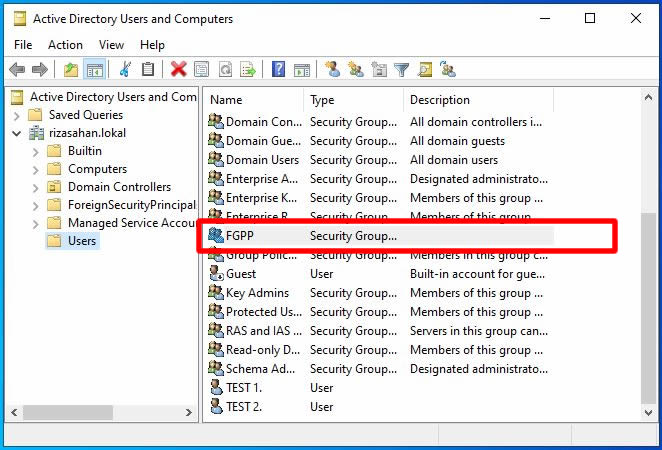Image resolution: width=662 pixels, height=450 pixels.
Task: Create a new user toolbar icon
Action: tap(332, 69)
